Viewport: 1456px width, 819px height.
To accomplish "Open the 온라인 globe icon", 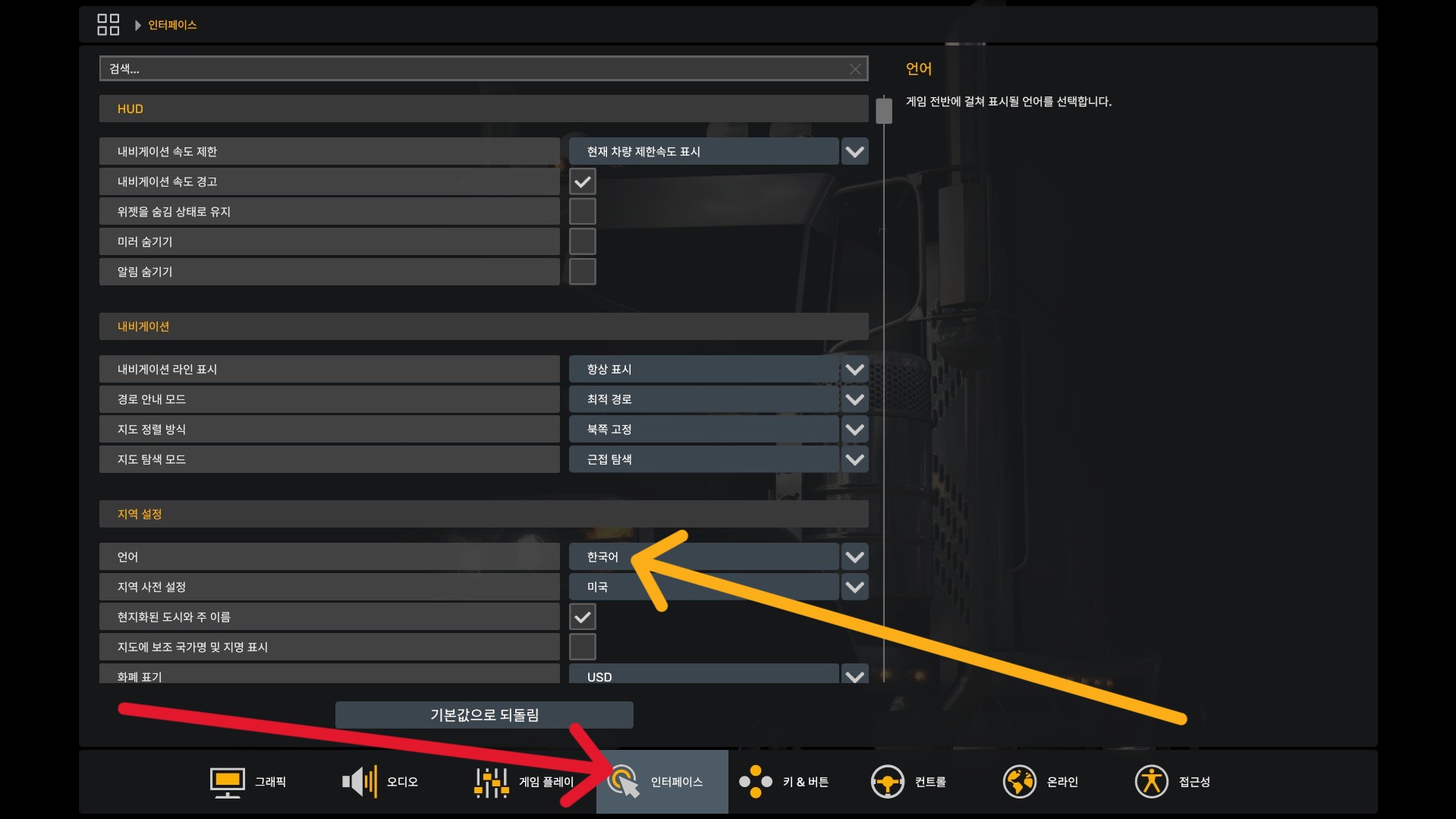I will [1019, 782].
